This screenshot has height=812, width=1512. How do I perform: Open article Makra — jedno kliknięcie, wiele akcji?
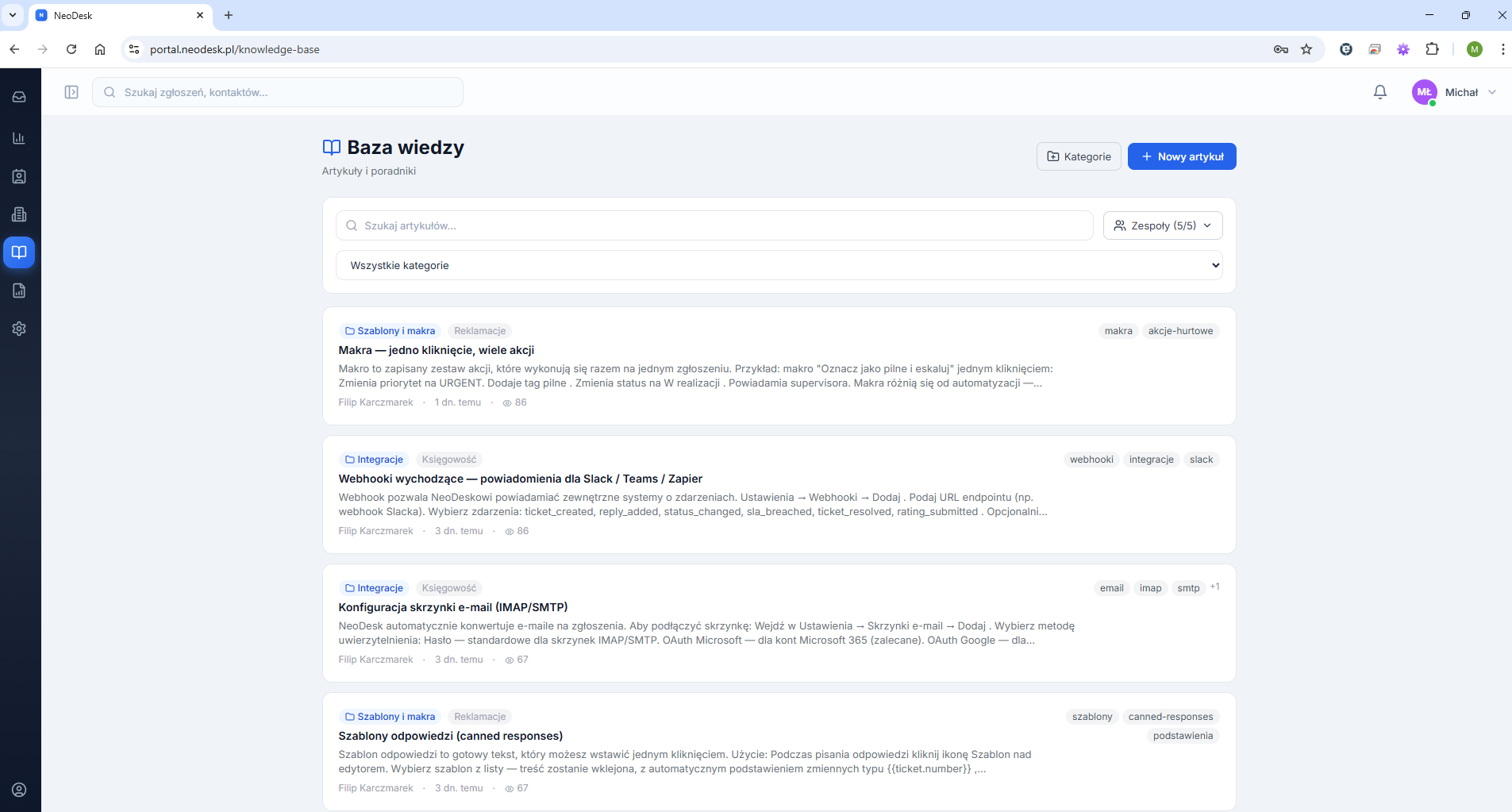tap(437, 350)
